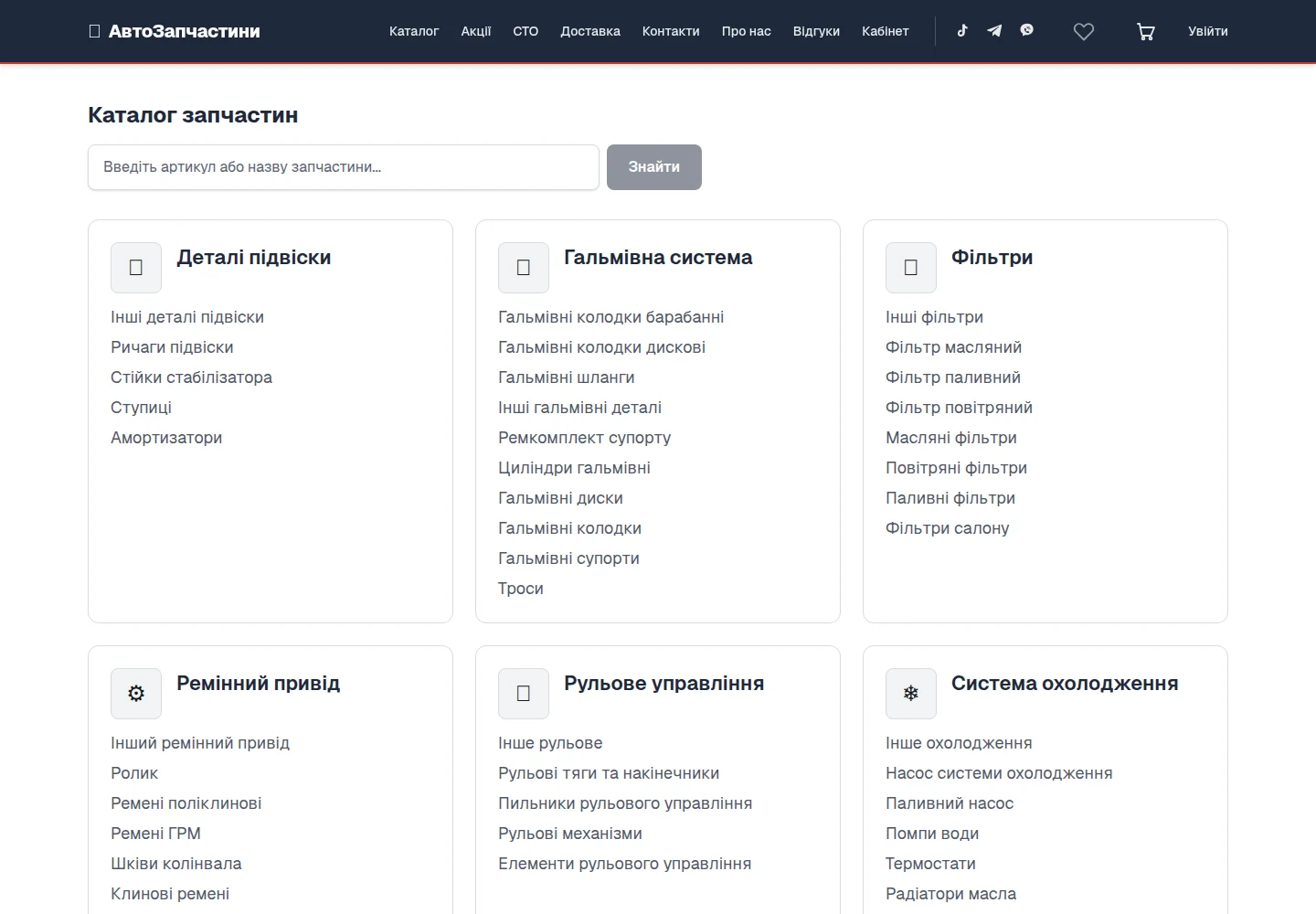Image resolution: width=1316 pixels, height=914 pixels.
Task: Open Фільтри салону subcategory
Action: (947, 528)
